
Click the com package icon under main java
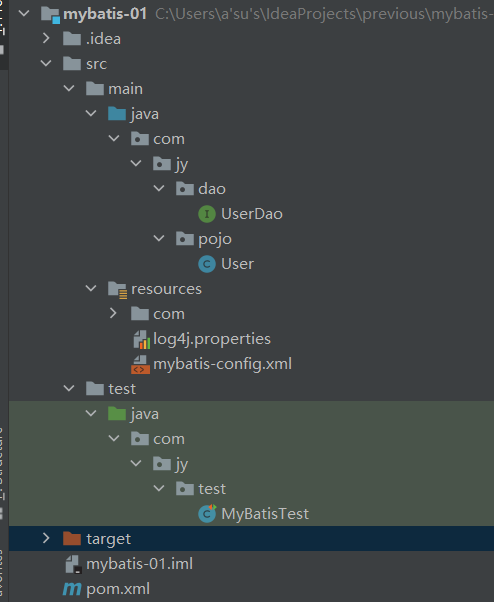pos(140,139)
